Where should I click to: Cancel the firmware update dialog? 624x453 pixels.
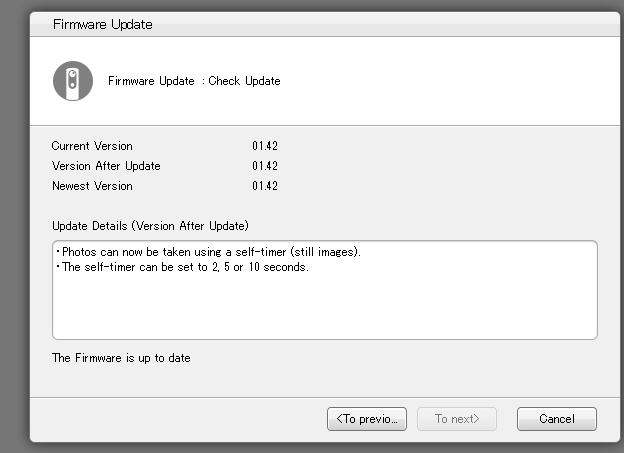pos(557,419)
